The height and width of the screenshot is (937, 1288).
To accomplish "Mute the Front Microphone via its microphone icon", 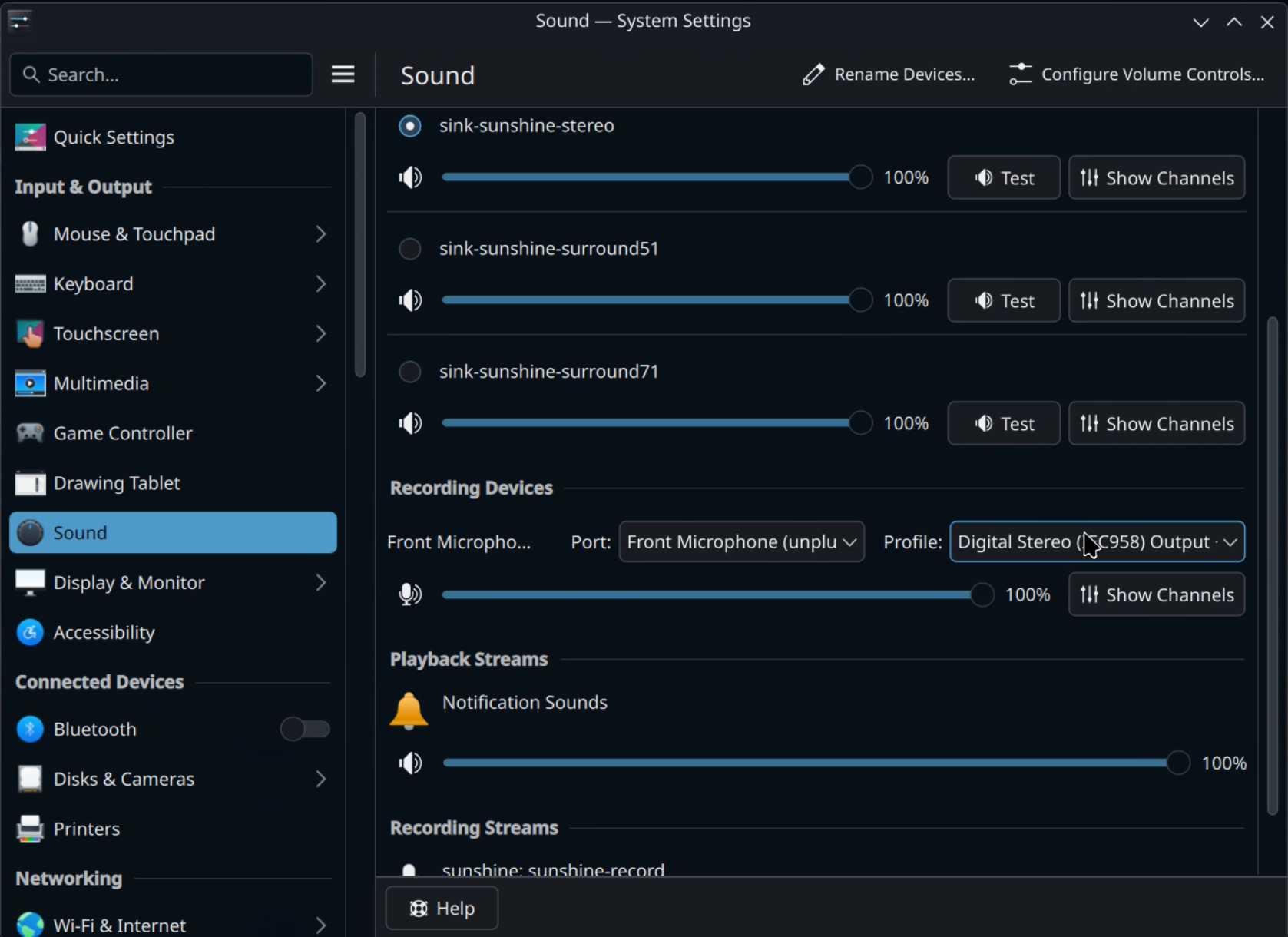I will [x=410, y=594].
